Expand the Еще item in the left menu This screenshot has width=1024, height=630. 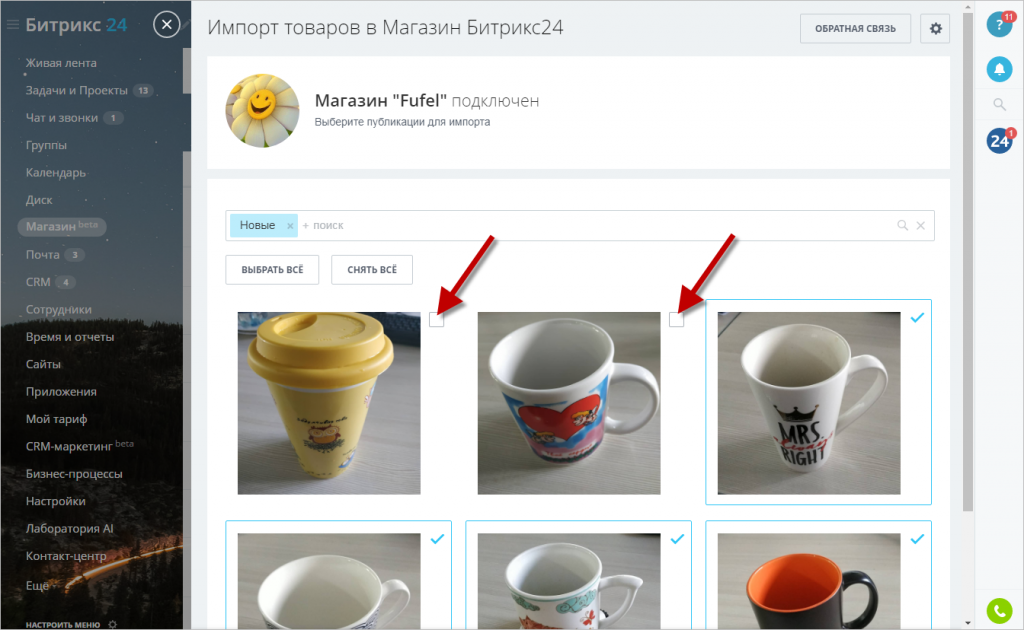(37, 586)
